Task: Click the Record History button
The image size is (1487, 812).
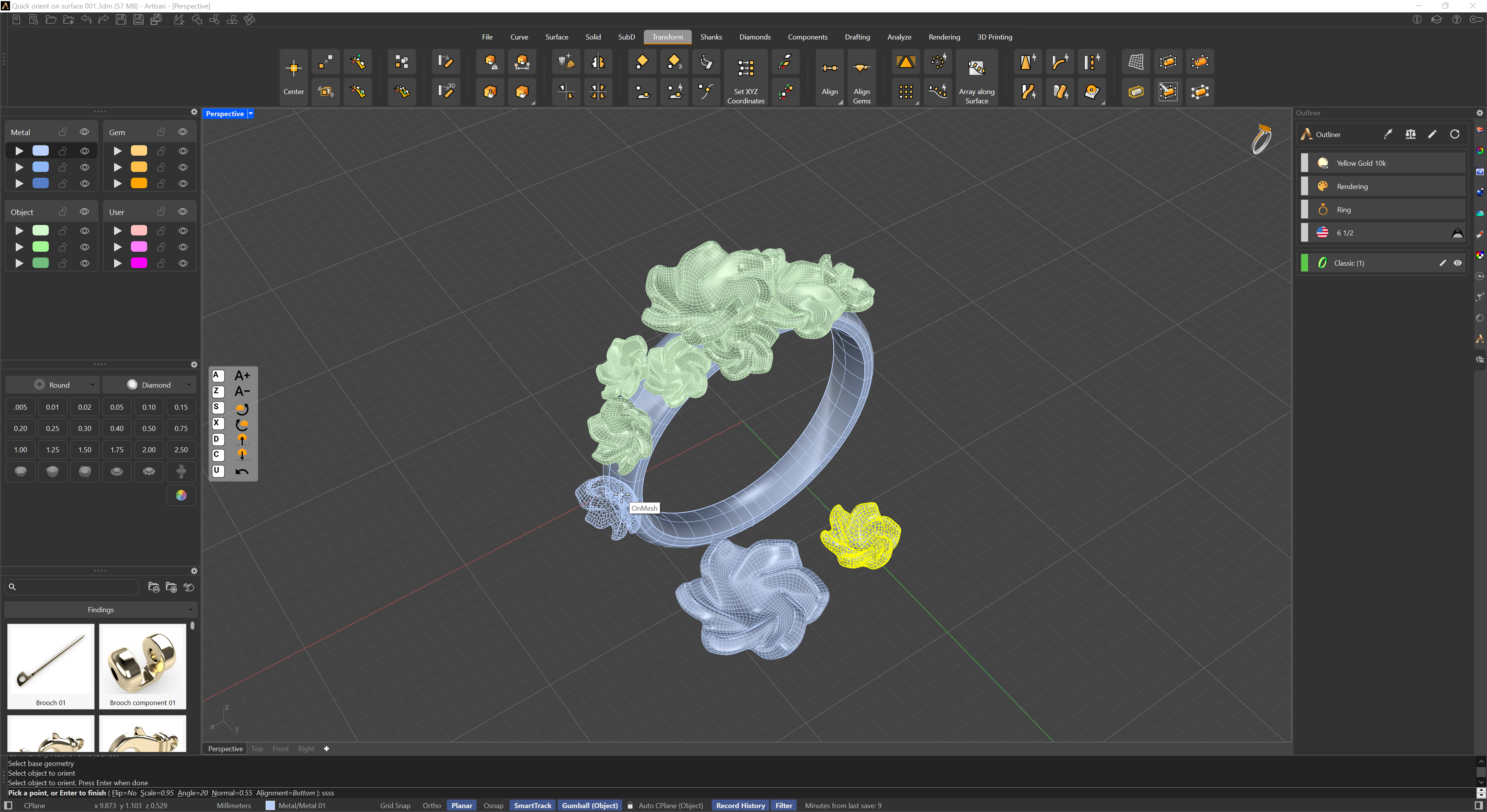Action: [x=740, y=806]
